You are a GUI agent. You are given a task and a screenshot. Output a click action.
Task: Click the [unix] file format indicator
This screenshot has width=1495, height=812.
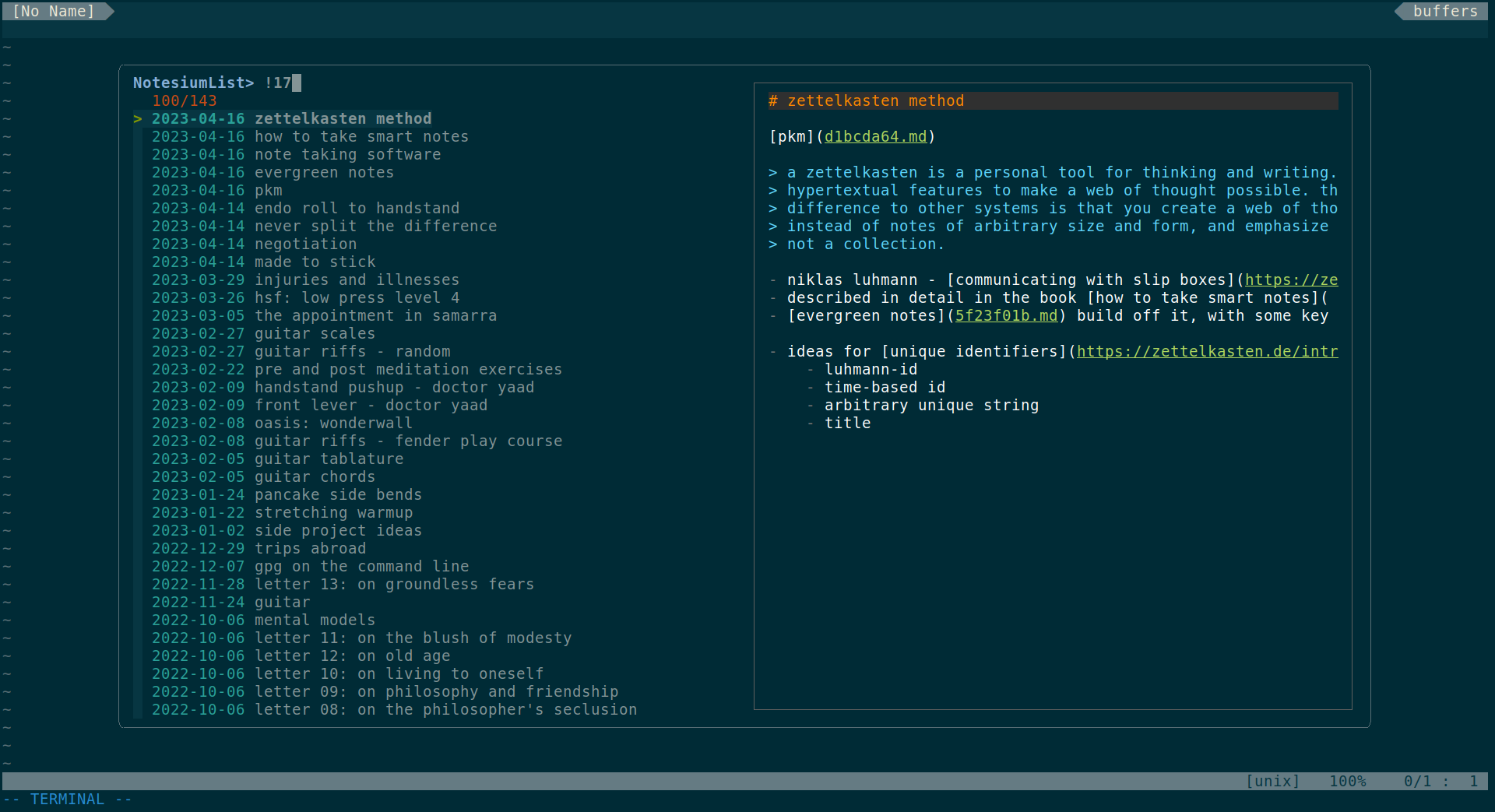[1272, 781]
